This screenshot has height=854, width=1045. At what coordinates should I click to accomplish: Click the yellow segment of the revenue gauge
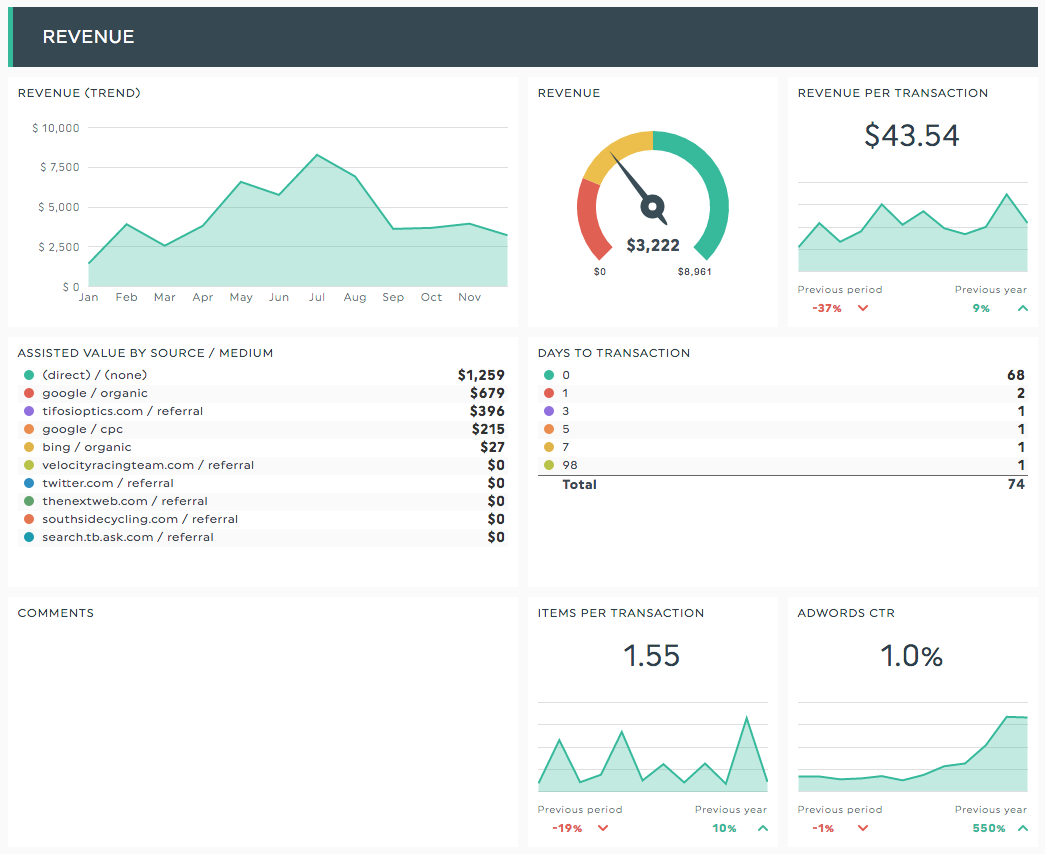(x=616, y=151)
